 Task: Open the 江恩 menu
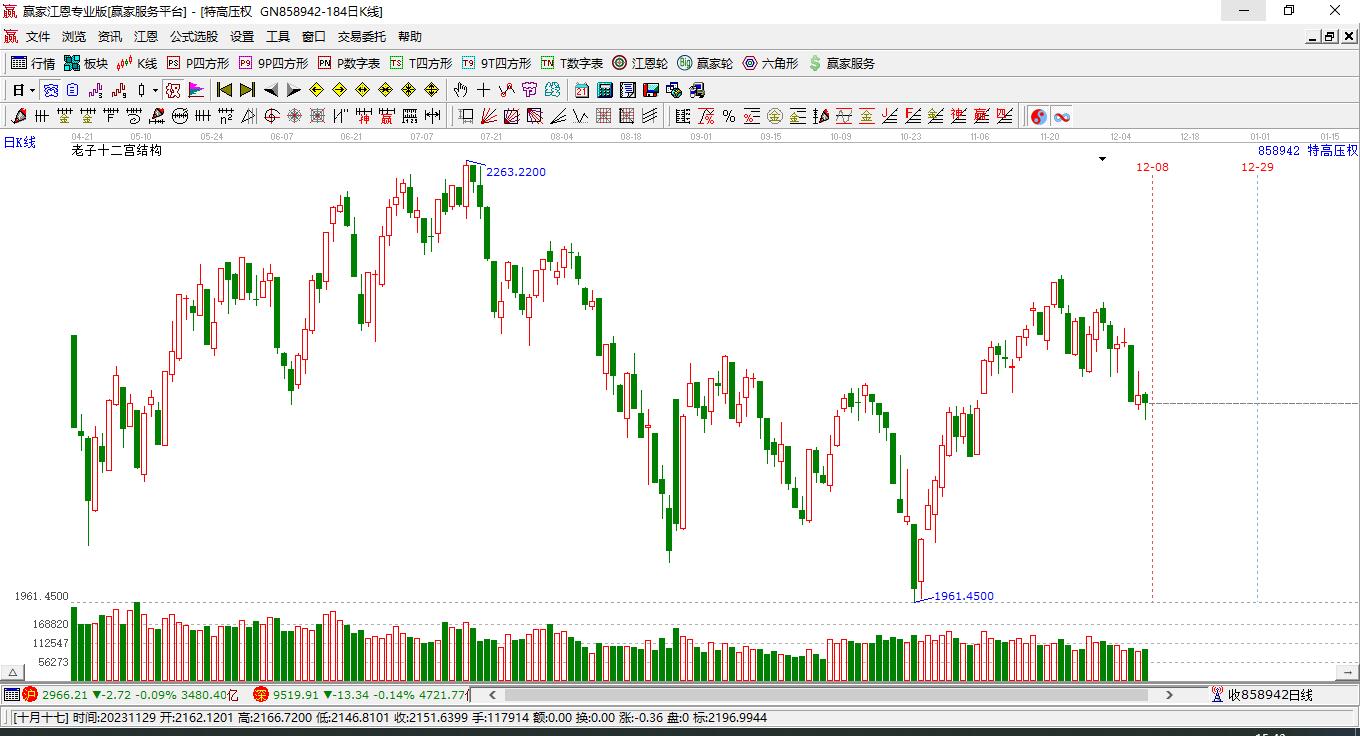pos(146,37)
